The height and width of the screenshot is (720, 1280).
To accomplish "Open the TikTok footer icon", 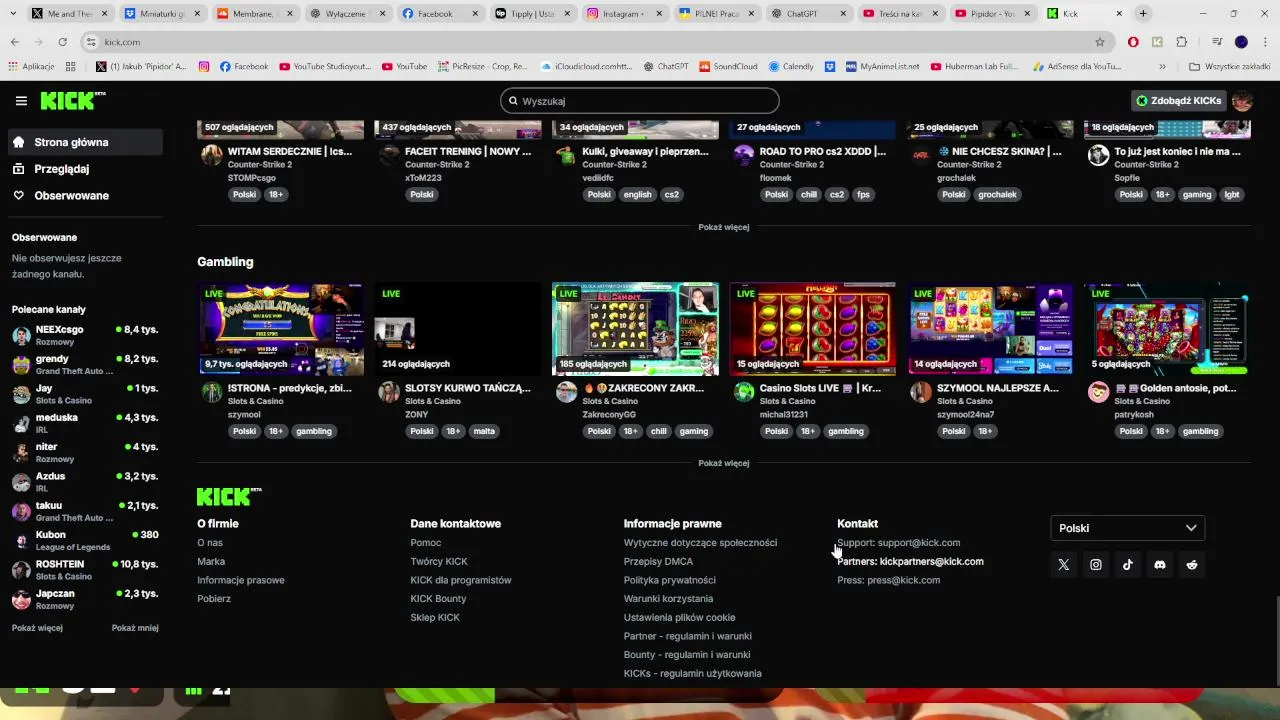I will pos(1128,565).
